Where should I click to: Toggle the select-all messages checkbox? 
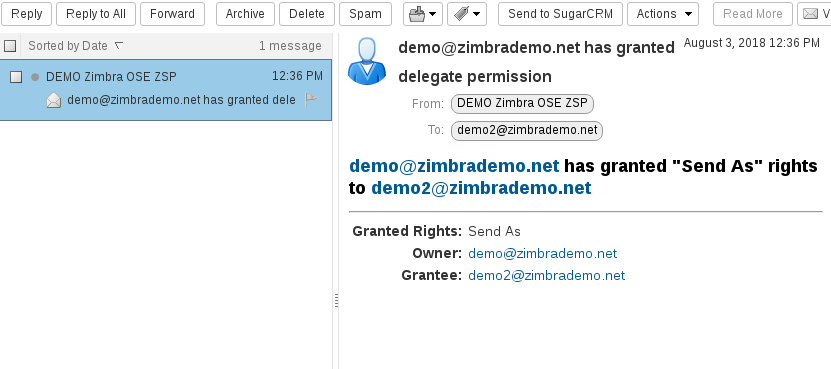click(x=10, y=46)
